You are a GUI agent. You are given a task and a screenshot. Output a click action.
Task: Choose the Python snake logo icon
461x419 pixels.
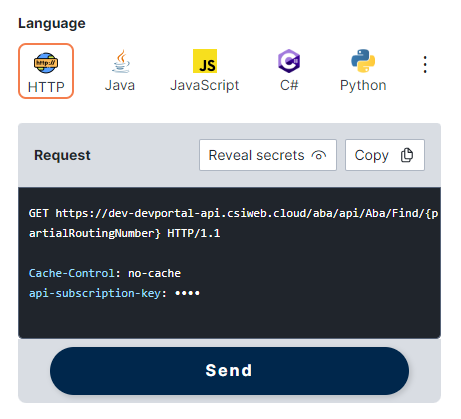363,61
